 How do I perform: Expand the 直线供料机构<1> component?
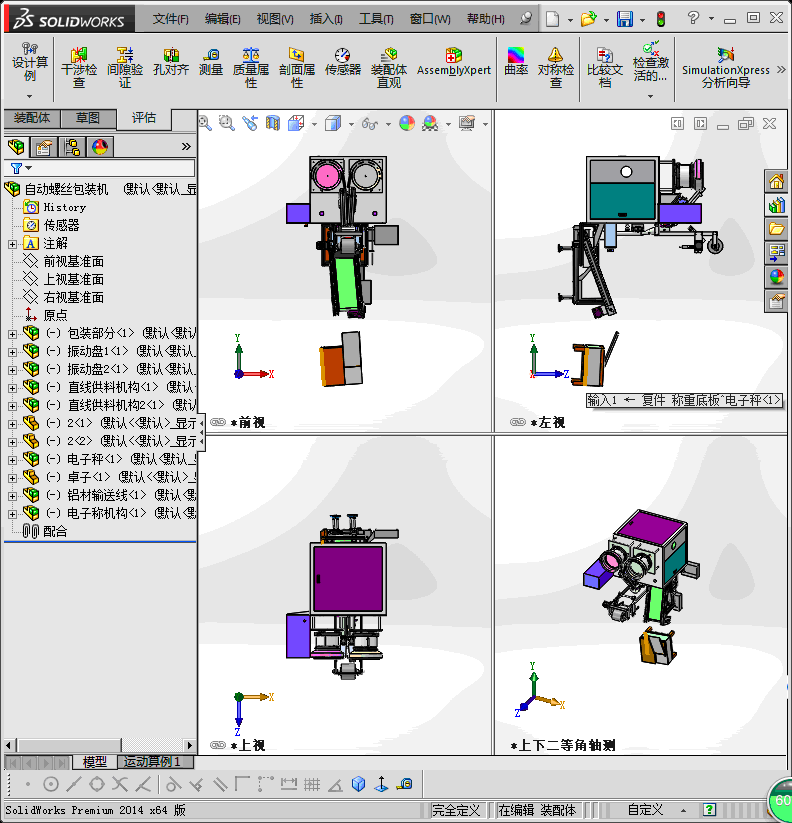click(x=13, y=388)
